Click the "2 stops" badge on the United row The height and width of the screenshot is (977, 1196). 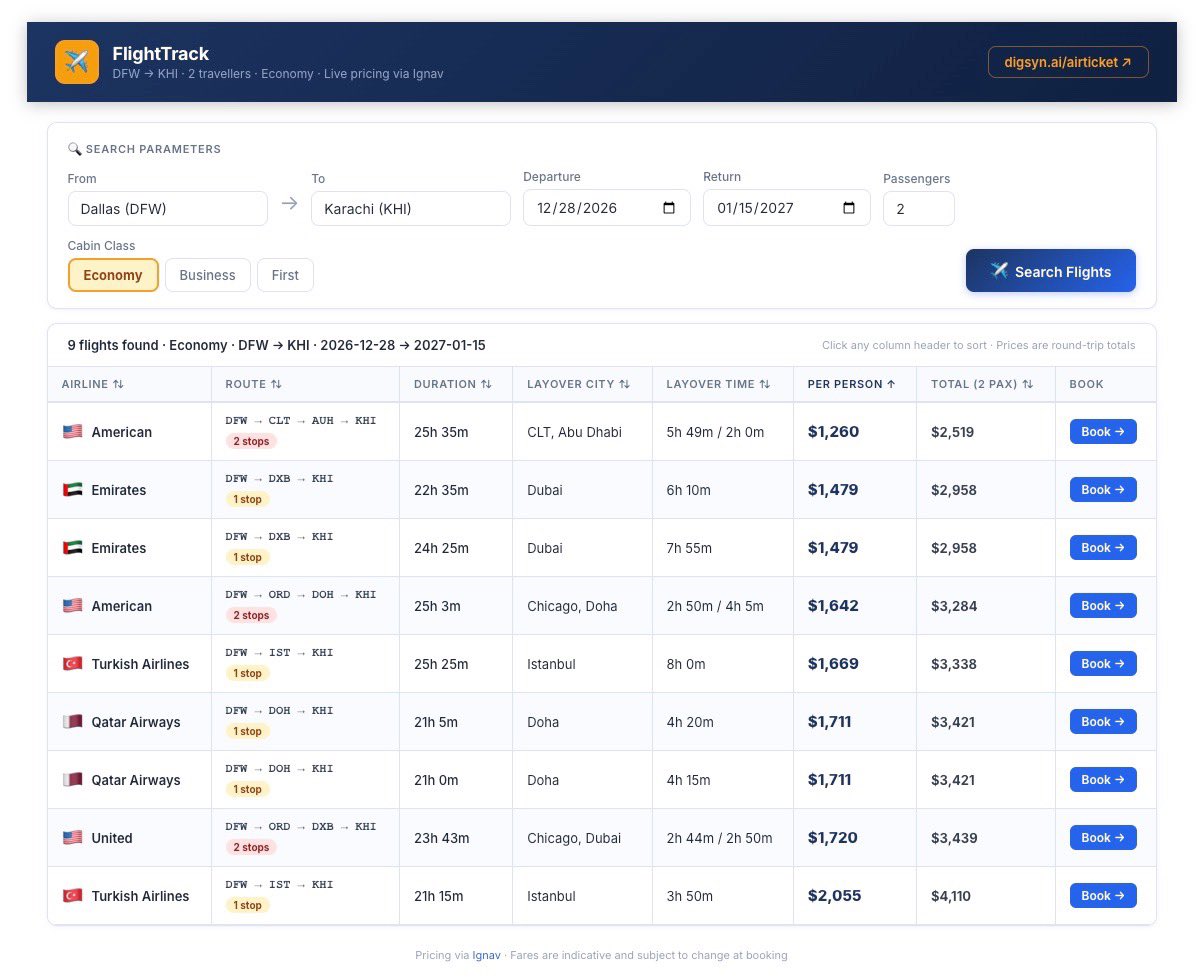pos(251,847)
